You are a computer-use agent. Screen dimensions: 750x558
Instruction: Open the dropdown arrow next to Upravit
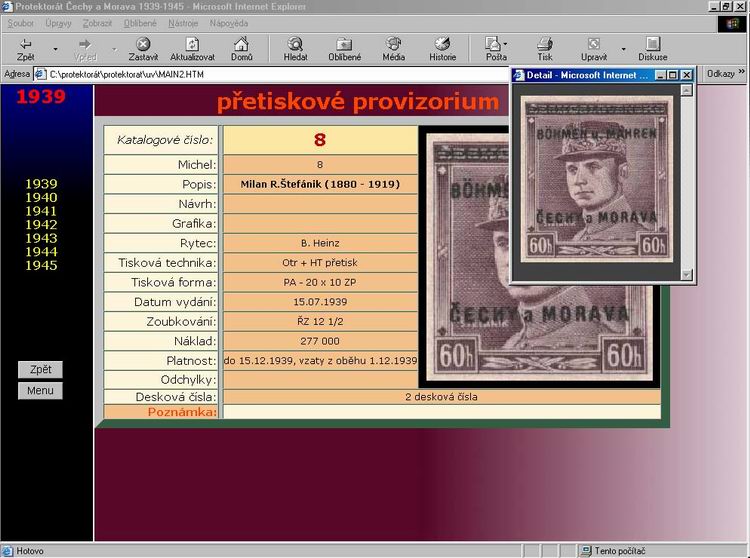[x=623, y=49]
